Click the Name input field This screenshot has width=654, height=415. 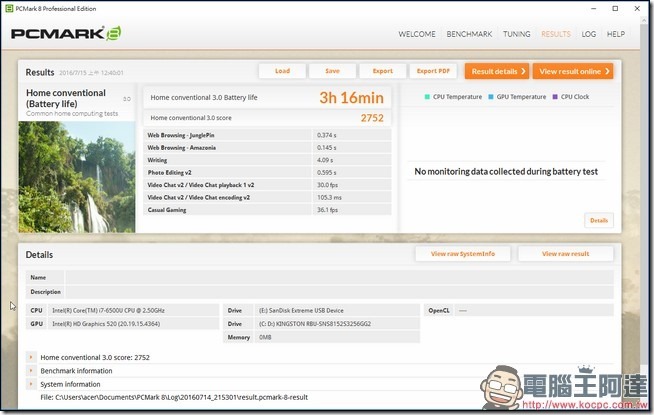click(x=340, y=277)
